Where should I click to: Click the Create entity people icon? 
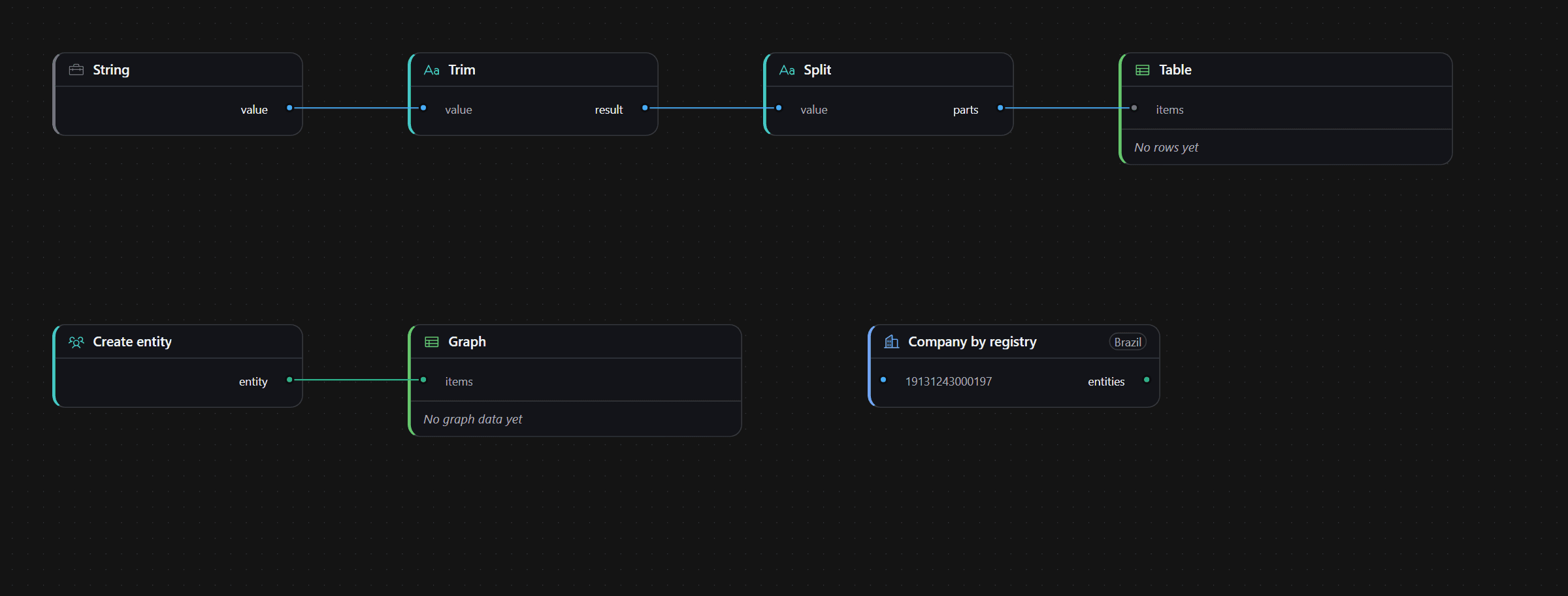coord(76,342)
